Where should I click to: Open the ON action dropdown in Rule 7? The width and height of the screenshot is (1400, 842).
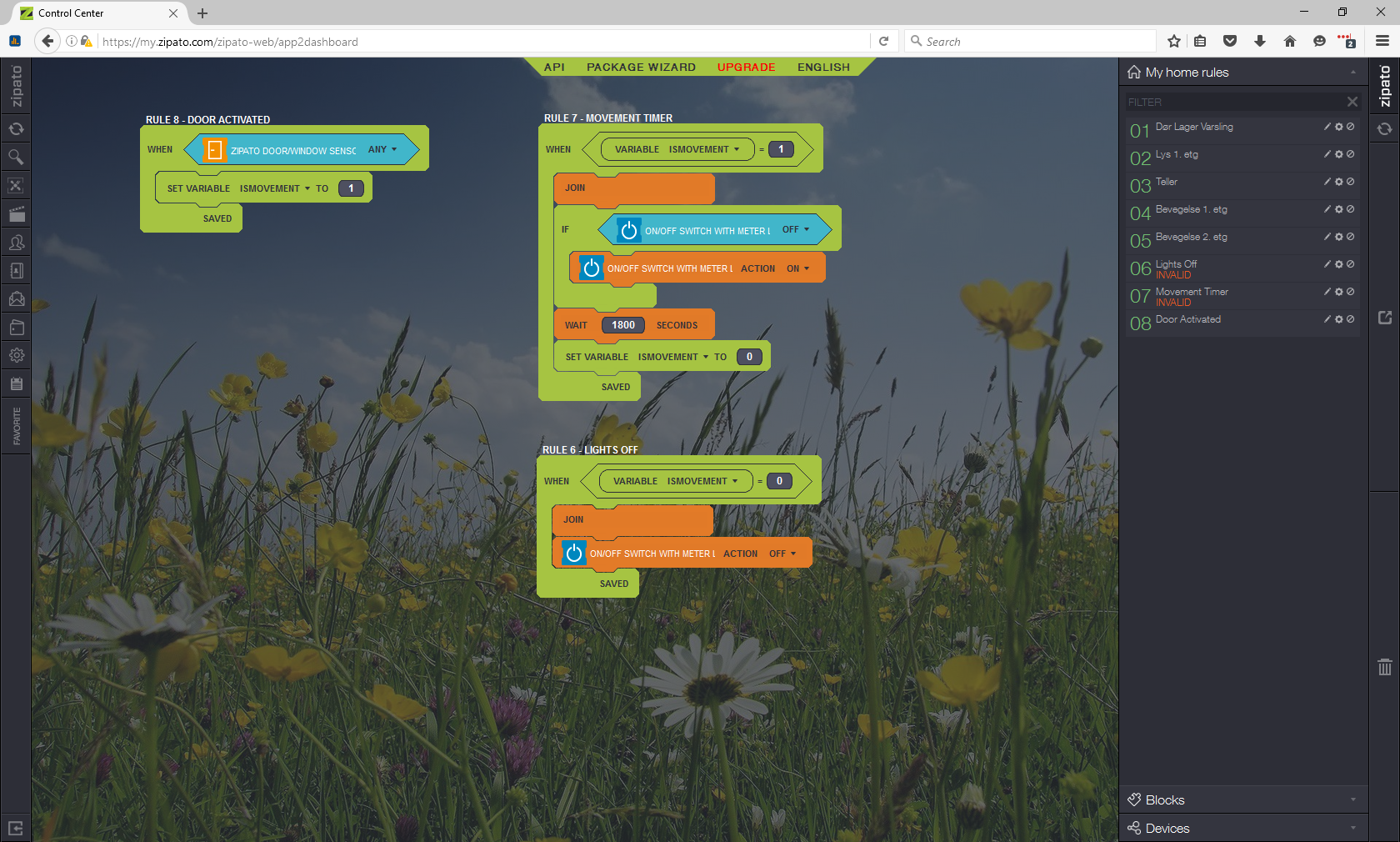point(797,268)
